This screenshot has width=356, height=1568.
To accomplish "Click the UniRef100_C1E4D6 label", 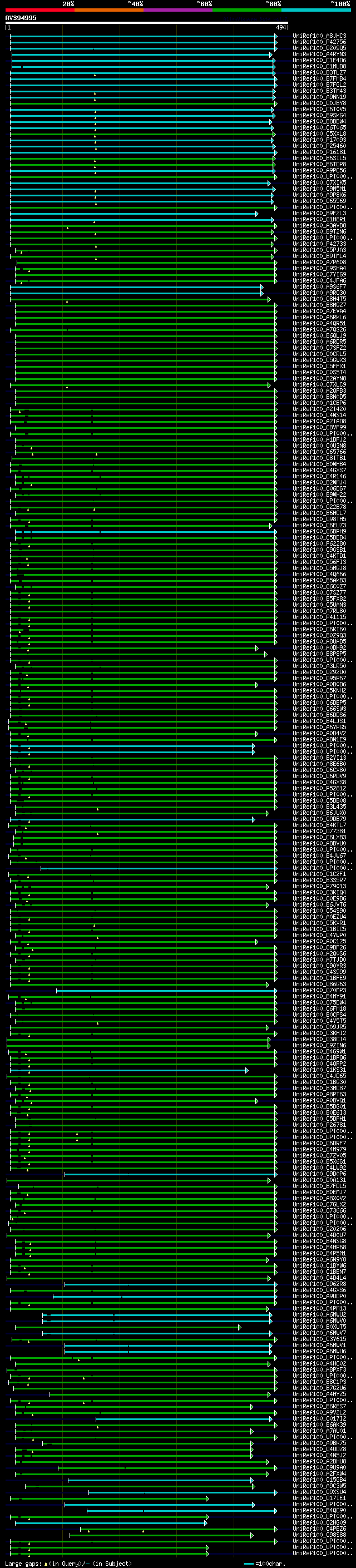I will (319, 60).
